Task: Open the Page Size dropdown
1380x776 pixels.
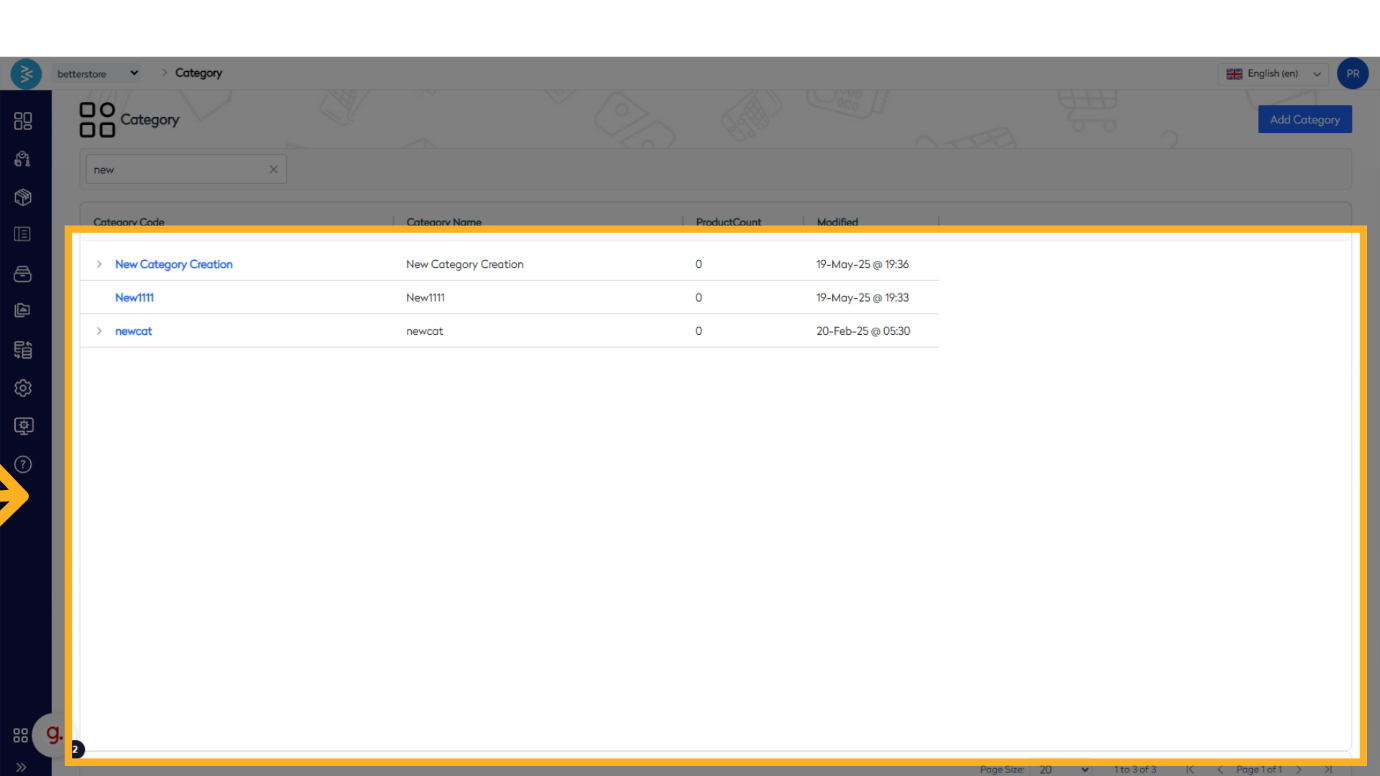Action: tap(1063, 770)
